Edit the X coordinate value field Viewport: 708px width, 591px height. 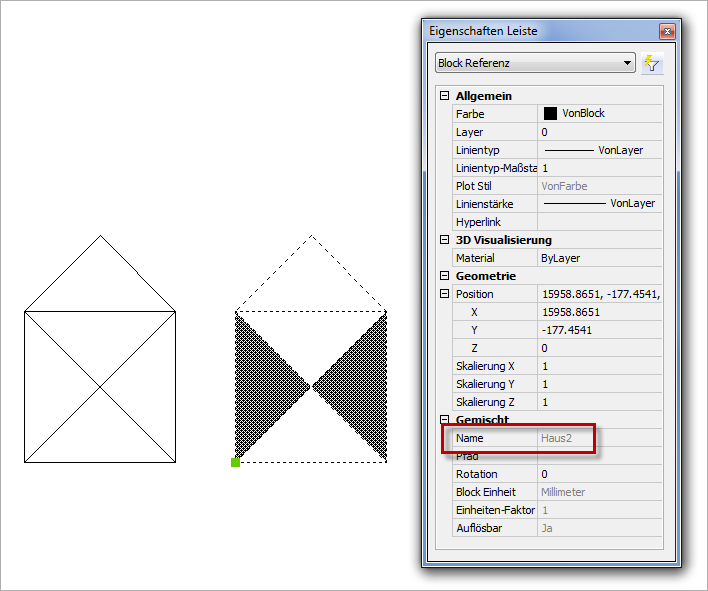point(600,312)
